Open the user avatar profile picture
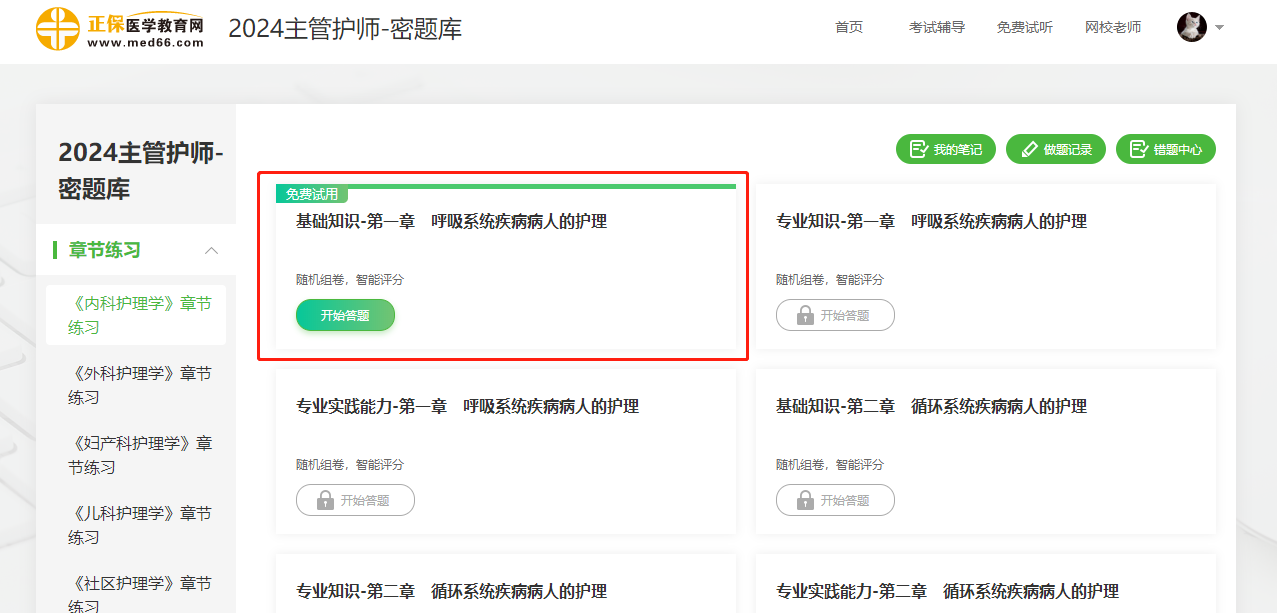1277x613 pixels. pos(1191,27)
